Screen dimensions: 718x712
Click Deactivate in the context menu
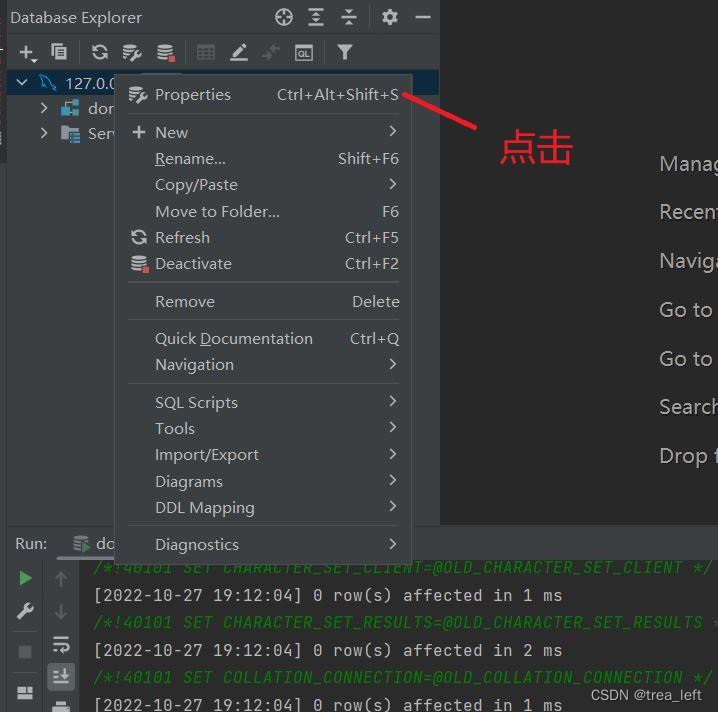click(263, 264)
